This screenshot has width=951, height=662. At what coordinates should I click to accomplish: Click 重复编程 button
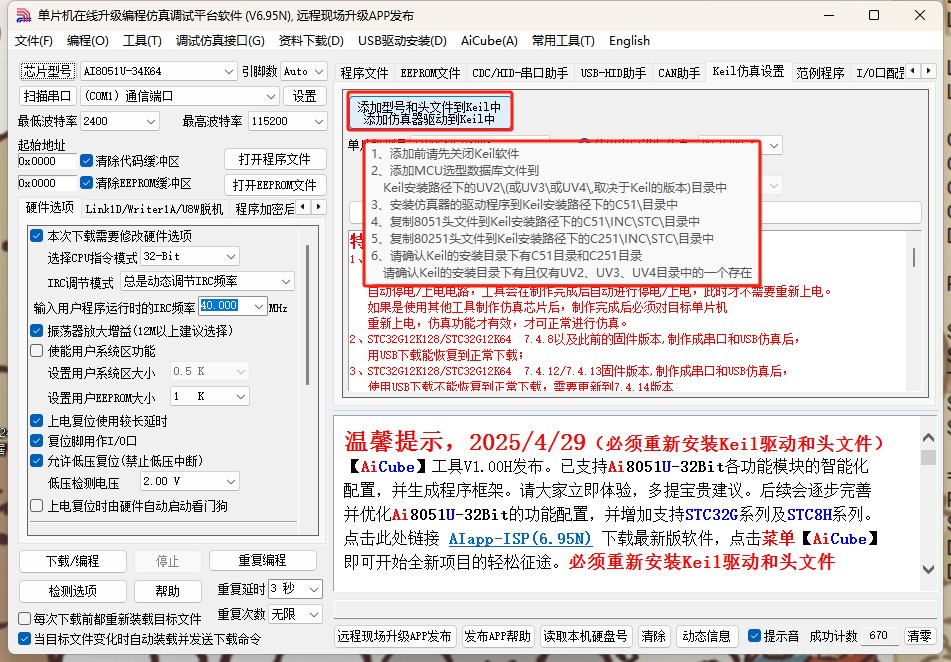point(263,560)
